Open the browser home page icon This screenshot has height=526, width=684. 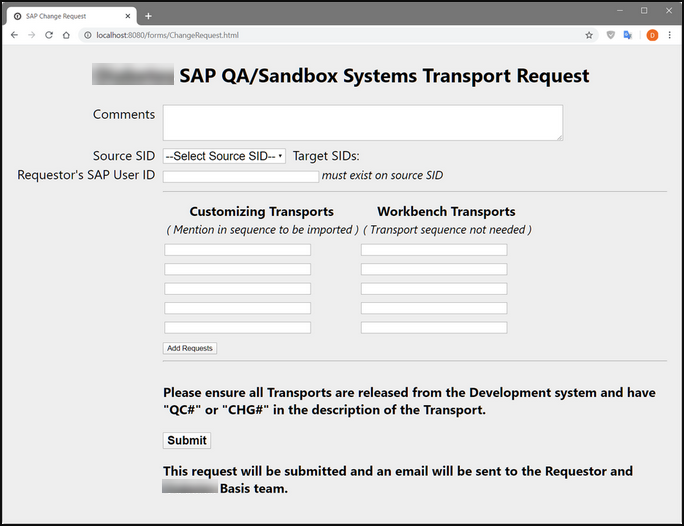click(x=66, y=35)
